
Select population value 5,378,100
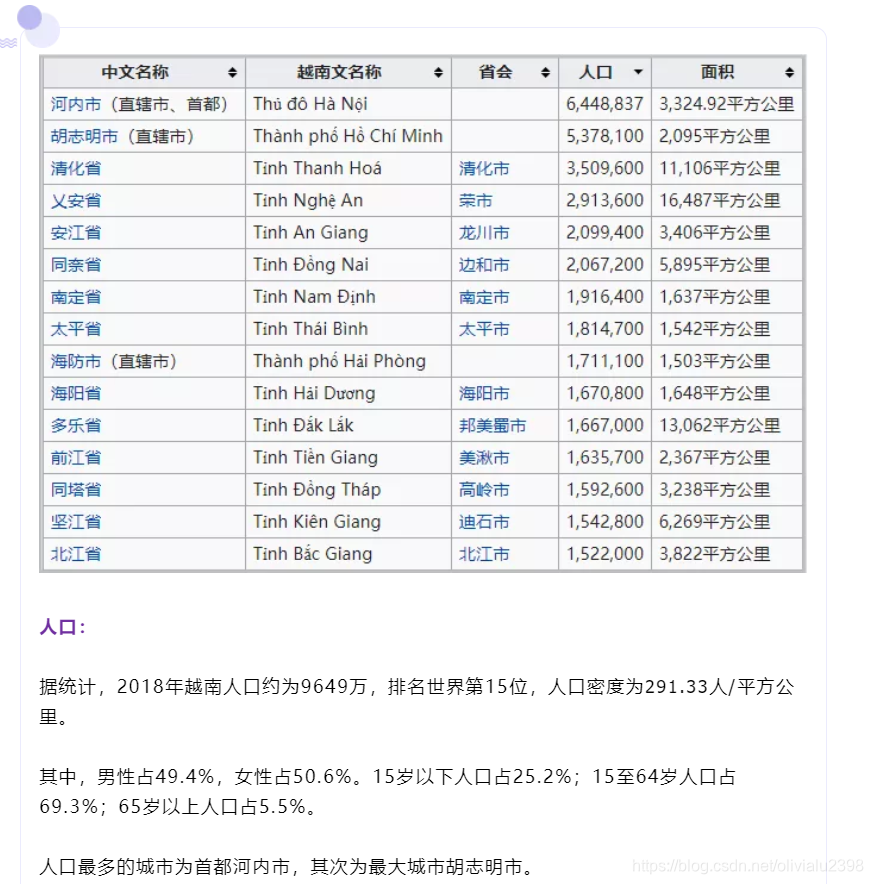coord(605,136)
